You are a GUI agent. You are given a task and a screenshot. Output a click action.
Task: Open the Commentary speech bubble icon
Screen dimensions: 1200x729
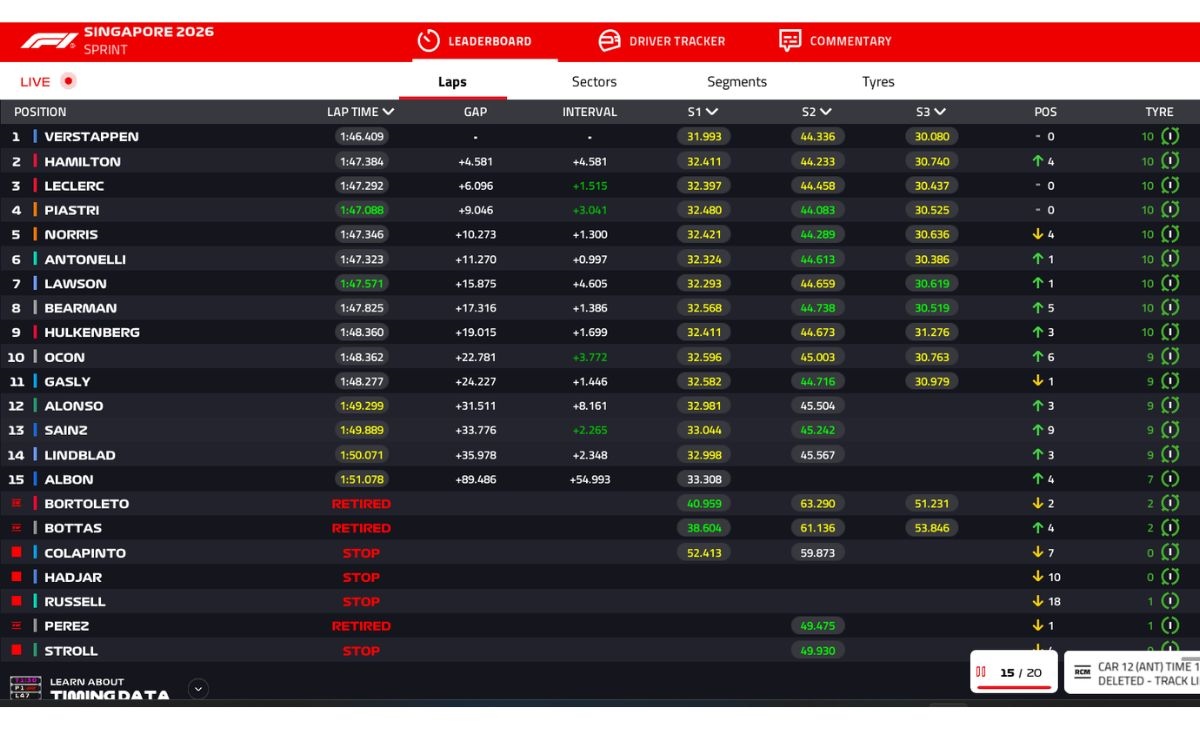790,41
